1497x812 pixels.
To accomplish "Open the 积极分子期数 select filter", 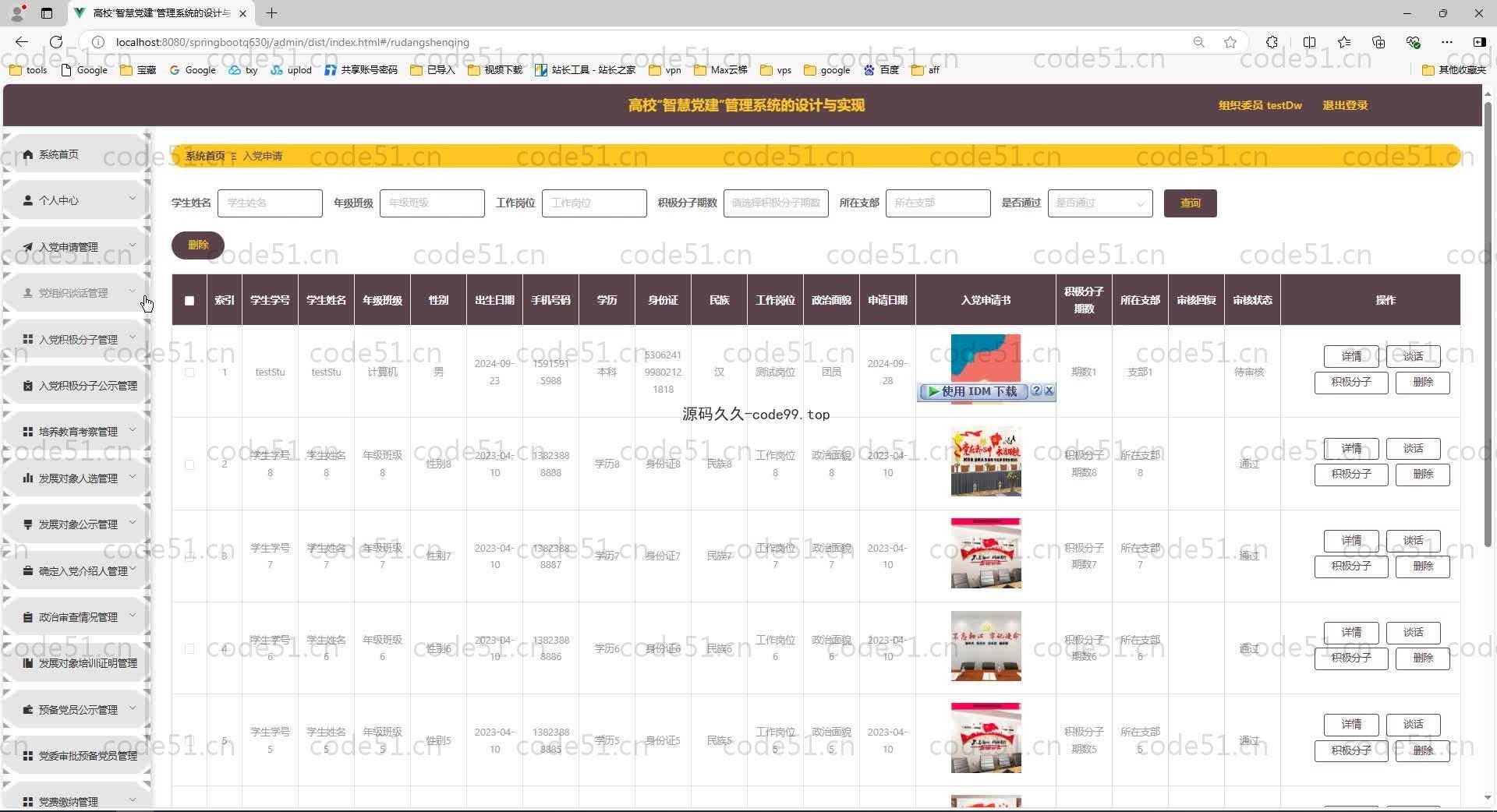I will tap(776, 203).
